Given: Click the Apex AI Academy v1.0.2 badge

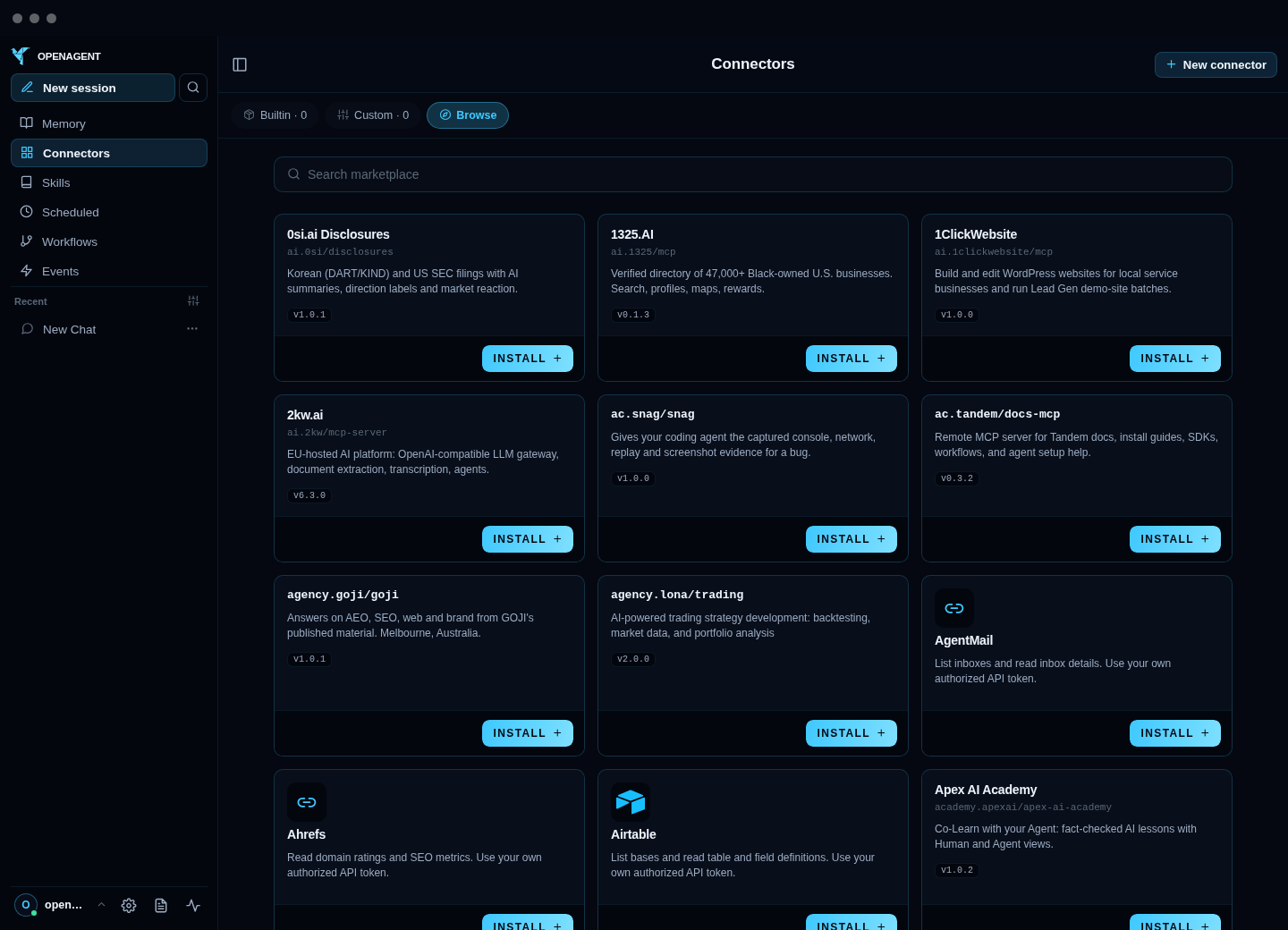Looking at the screenshot, I should [957, 870].
